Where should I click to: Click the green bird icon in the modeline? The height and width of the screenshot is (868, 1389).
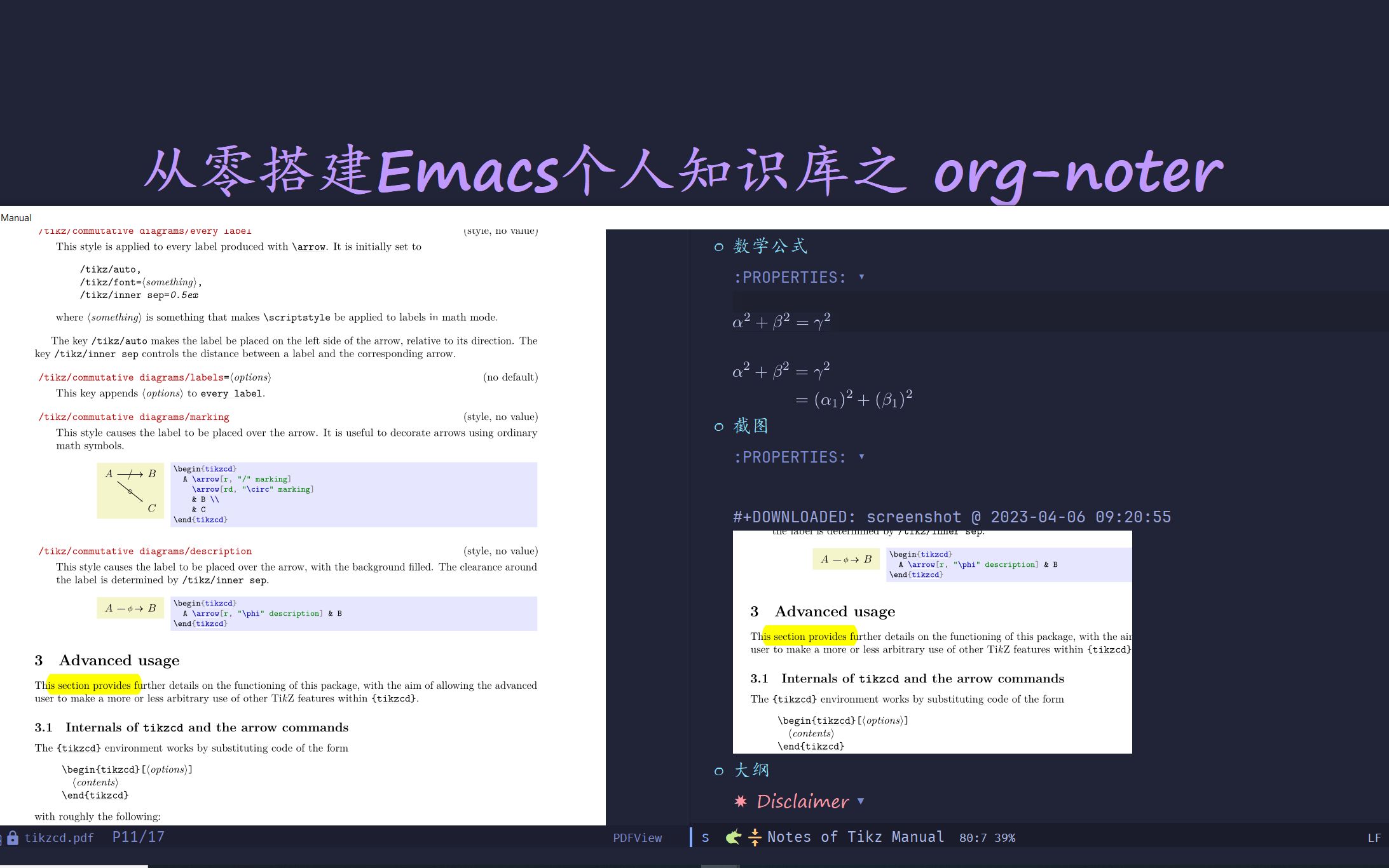(734, 837)
